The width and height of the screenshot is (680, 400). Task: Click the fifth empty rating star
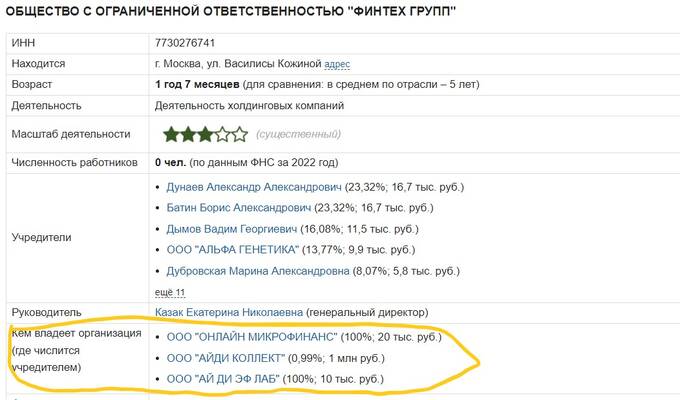click(239, 134)
